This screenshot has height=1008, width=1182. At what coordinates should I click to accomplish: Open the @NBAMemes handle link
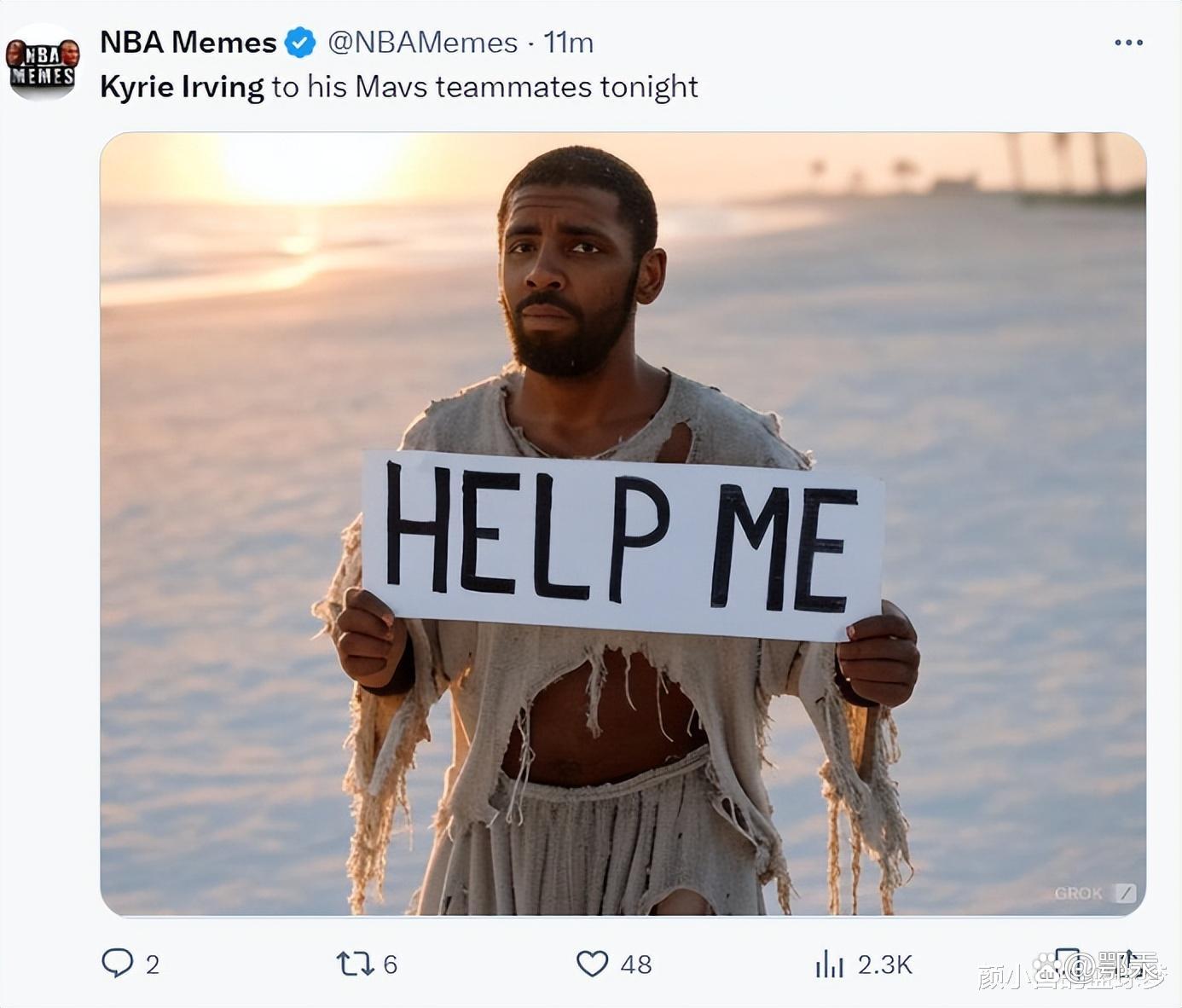423,43
